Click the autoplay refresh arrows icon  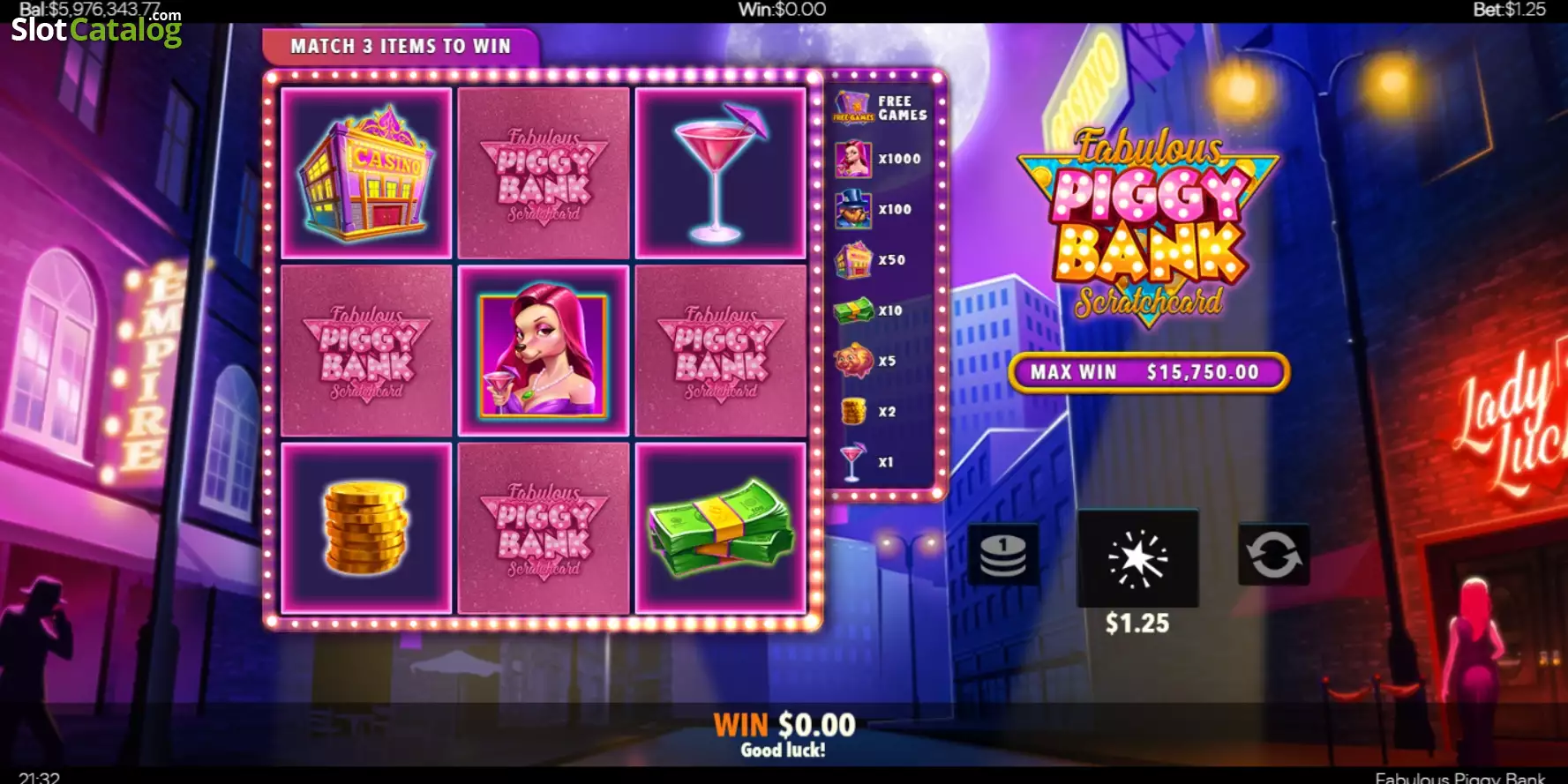(1273, 555)
